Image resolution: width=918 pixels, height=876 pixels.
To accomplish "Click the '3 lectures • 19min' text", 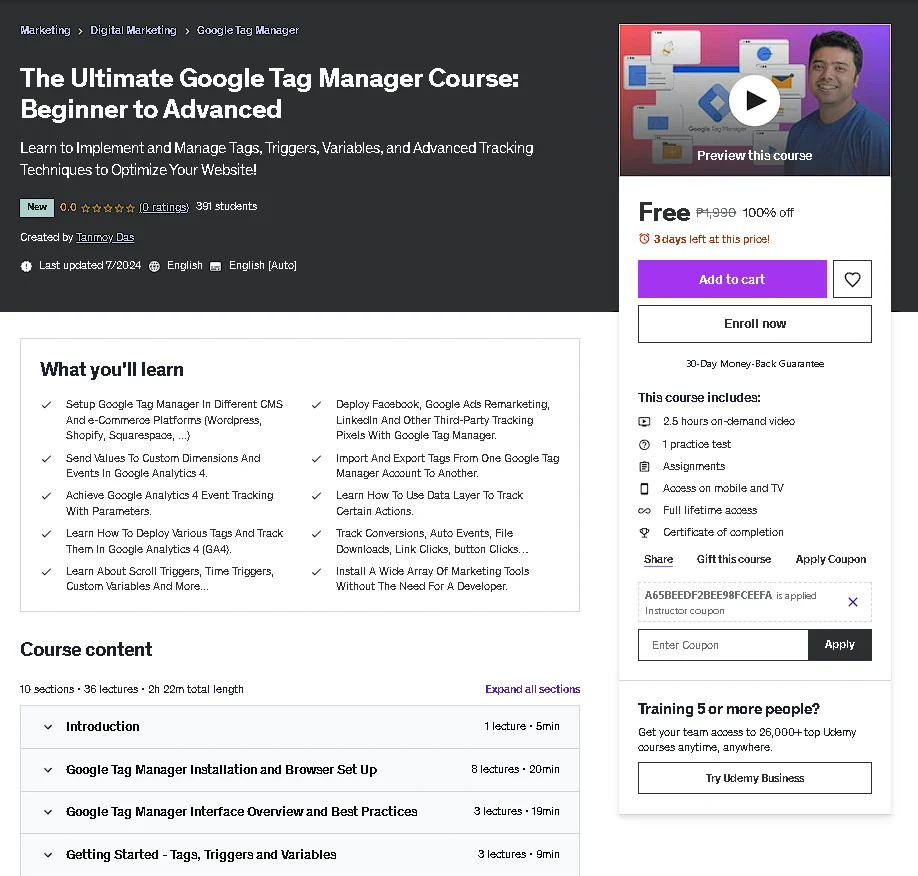I will coord(516,811).
